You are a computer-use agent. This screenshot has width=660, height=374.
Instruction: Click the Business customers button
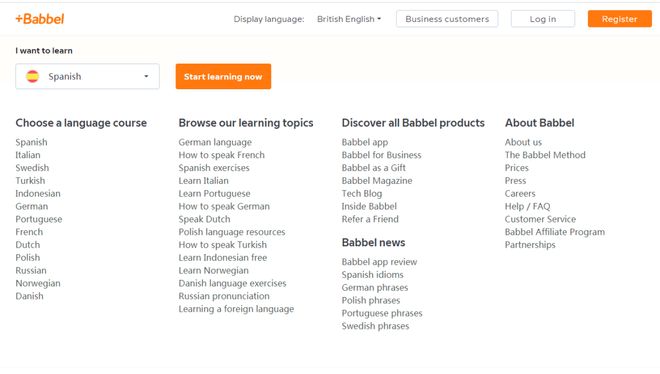point(447,19)
